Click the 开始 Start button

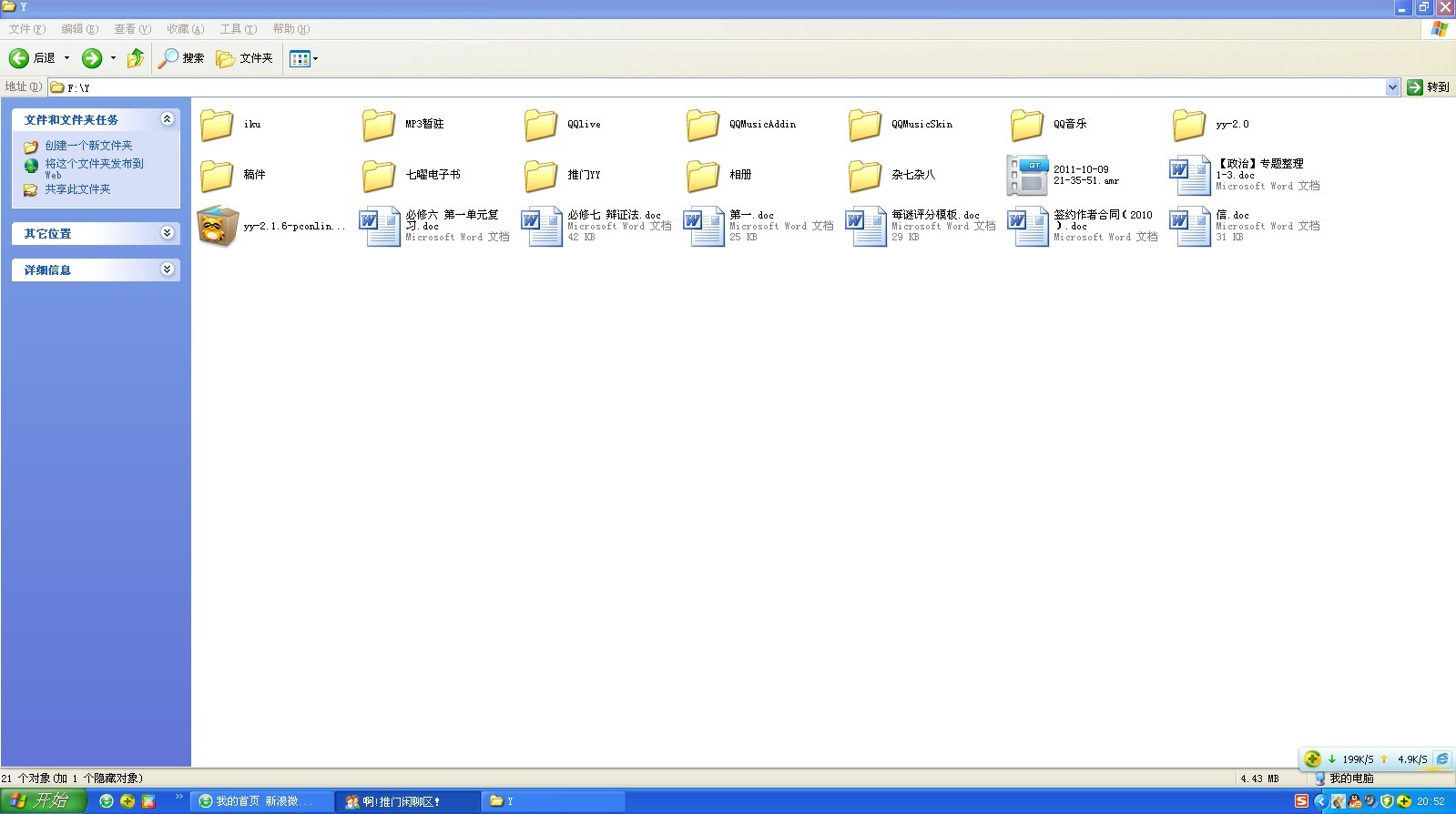tap(43, 801)
